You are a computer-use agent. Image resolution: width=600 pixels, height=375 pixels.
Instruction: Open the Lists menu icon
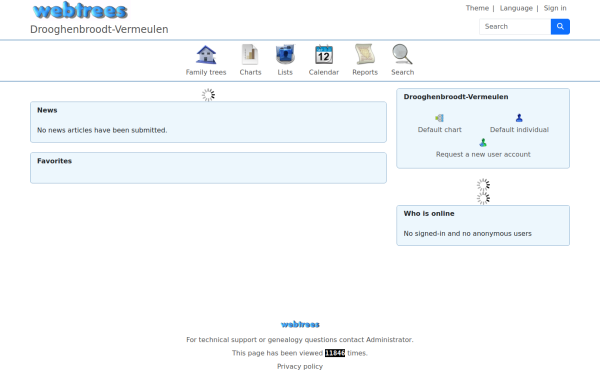click(x=285, y=54)
